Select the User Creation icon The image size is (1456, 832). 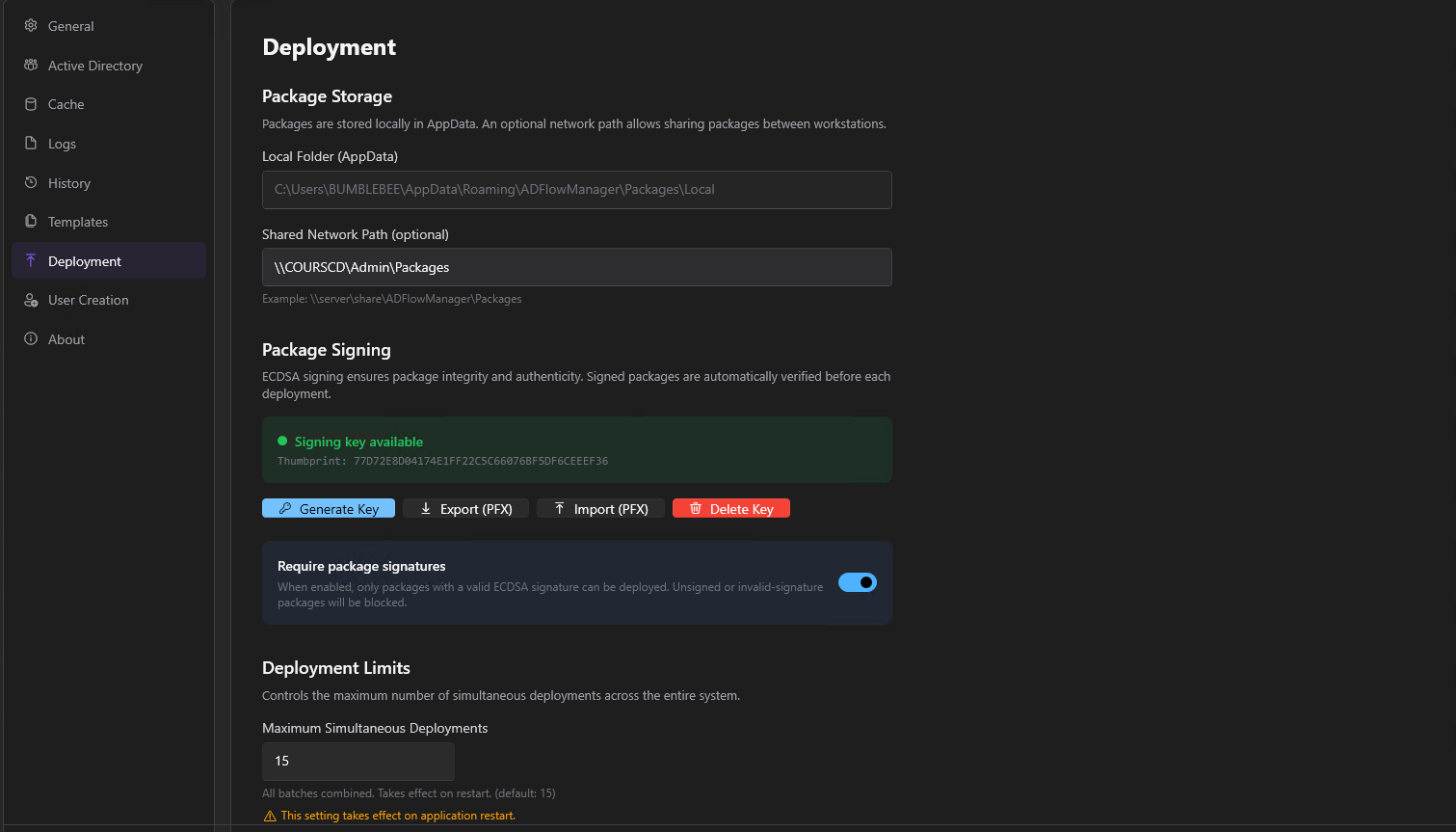tap(32, 300)
